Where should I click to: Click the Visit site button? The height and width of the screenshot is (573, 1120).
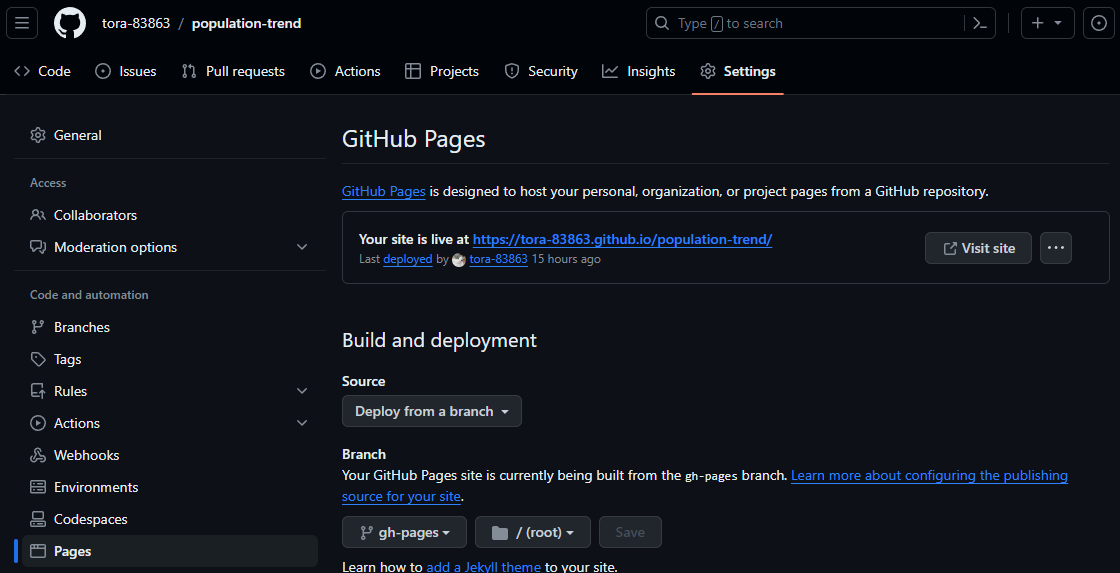coord(979,248)
